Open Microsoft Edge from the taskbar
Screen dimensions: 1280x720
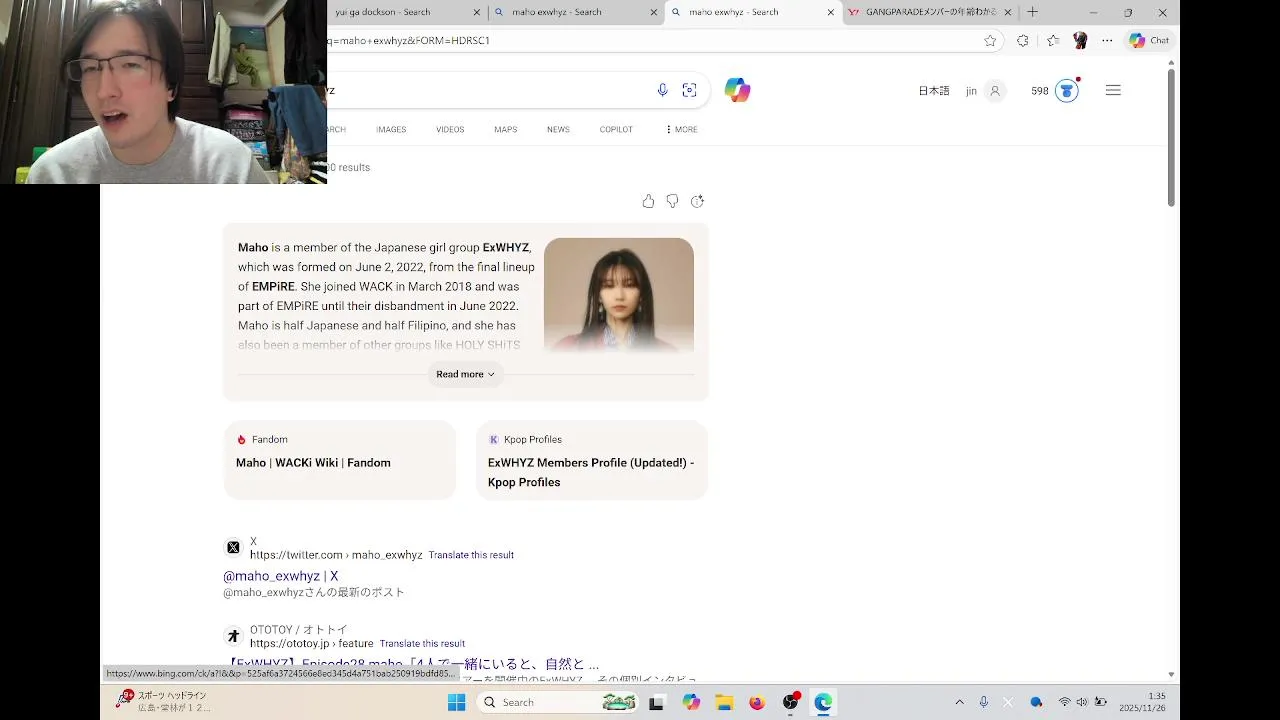pyautogui.click(x=823, y=702)
